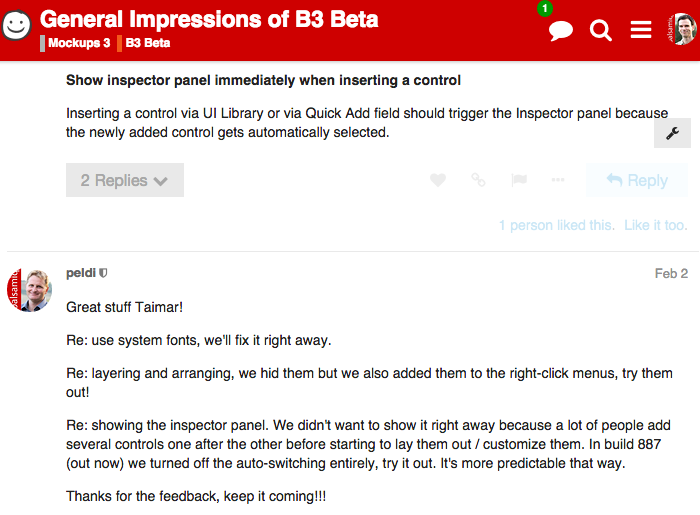Click the peldi username link
Screen dimensions: 700x515
click(x=80, y=273)
